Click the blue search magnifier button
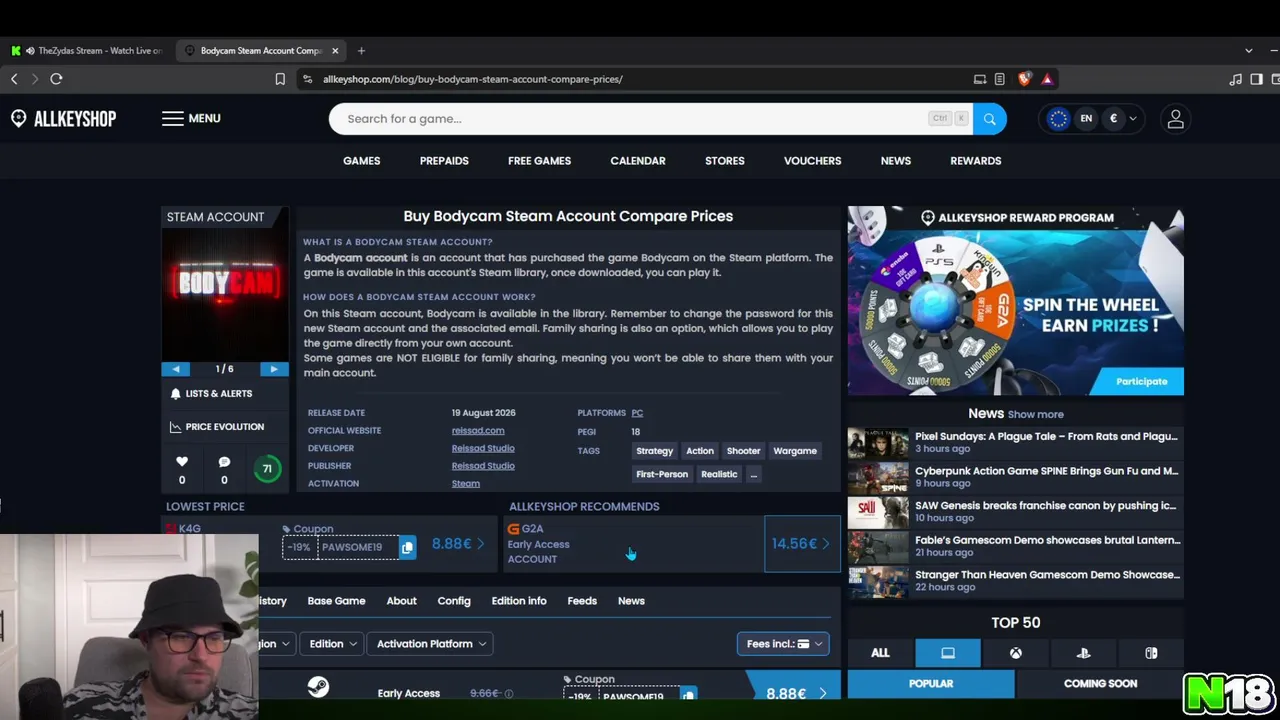 [989, 119]
